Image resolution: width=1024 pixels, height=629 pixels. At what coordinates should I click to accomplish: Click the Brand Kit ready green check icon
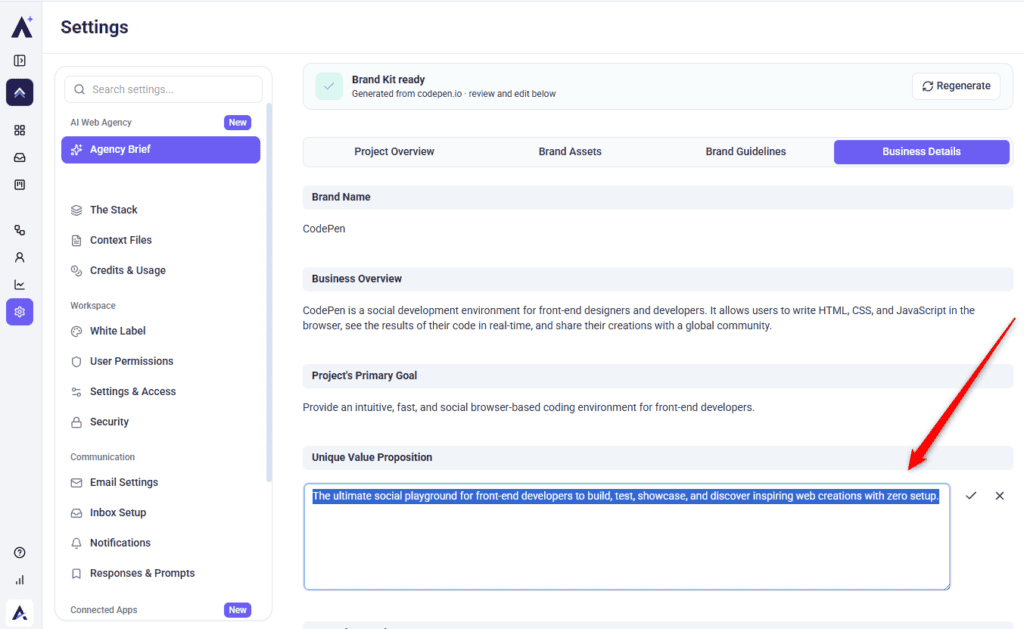pyautogui.click(x=329, y=86)
